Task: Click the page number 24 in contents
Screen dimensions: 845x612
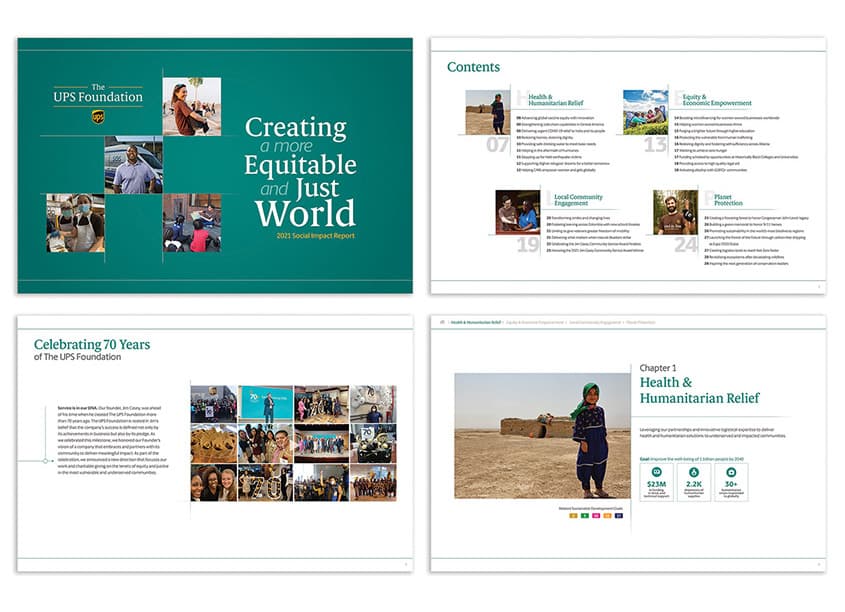Action: coord(686,245)
